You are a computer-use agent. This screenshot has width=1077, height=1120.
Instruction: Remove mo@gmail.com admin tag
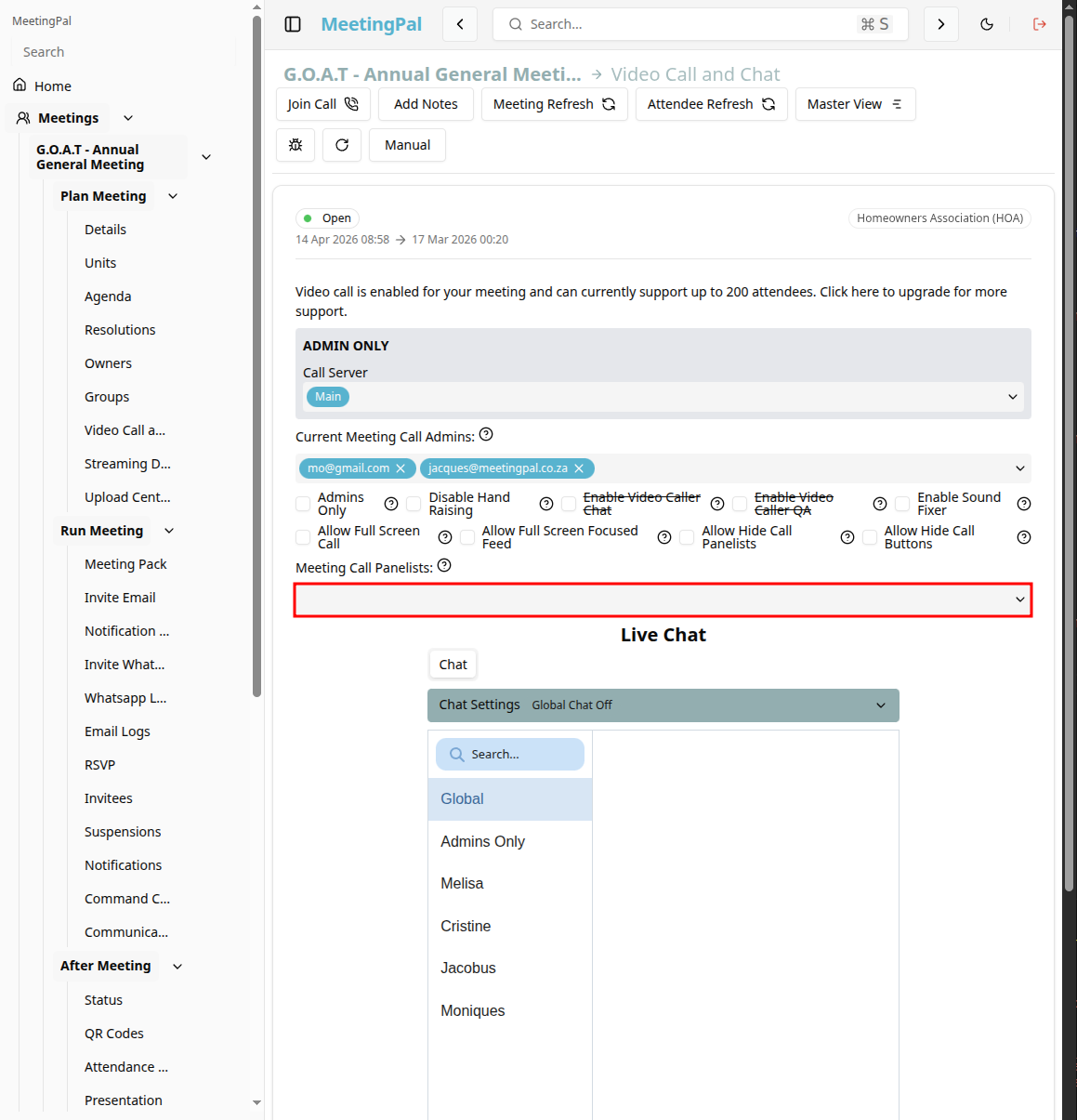point(401,468)
